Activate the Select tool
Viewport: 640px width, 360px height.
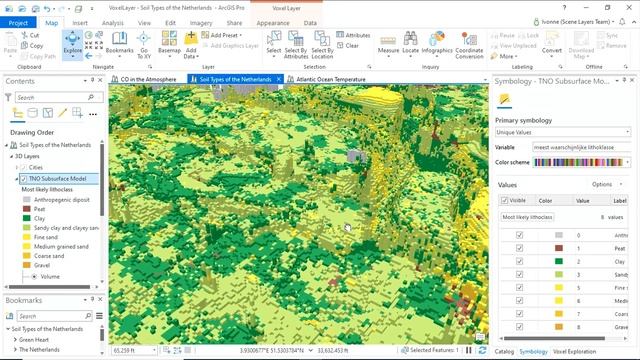(273, 43)
